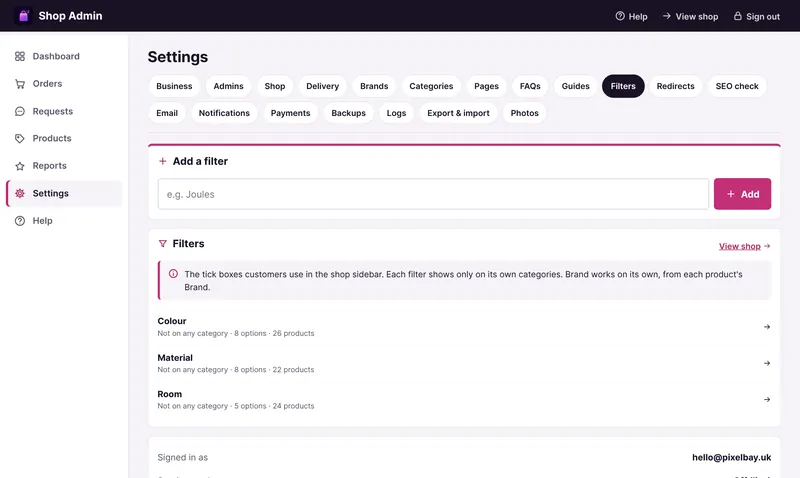Click Sign out in the top bar
Viewport: 800px width, 478px height.
(763, 16)
